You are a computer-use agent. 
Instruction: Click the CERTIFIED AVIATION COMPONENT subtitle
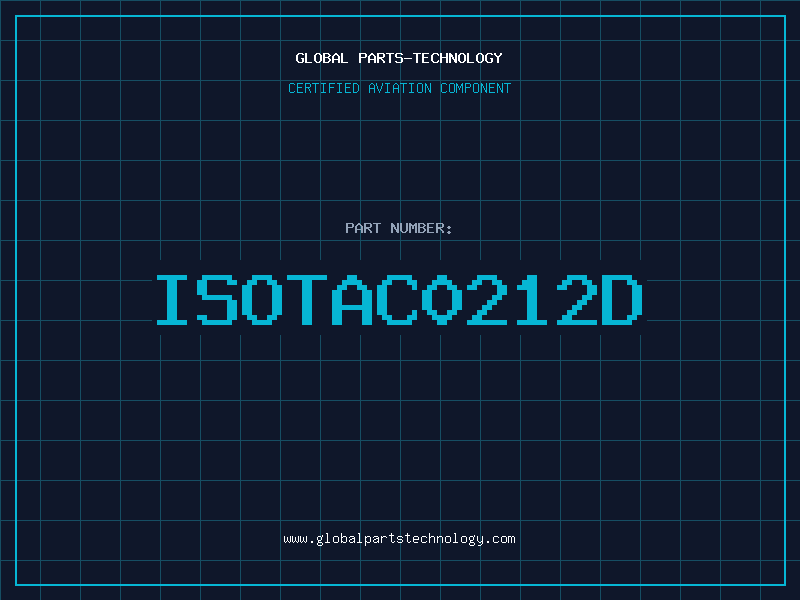[399, 88]
